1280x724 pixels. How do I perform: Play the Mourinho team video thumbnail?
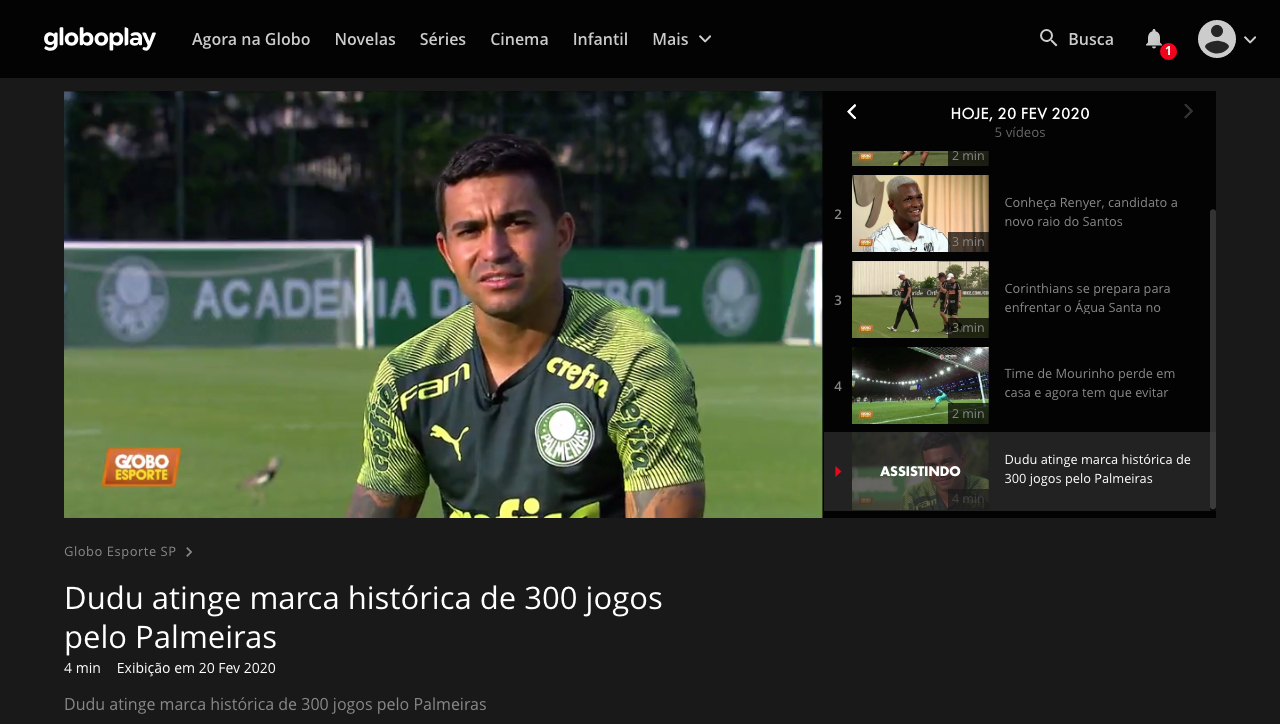[920, 386]
